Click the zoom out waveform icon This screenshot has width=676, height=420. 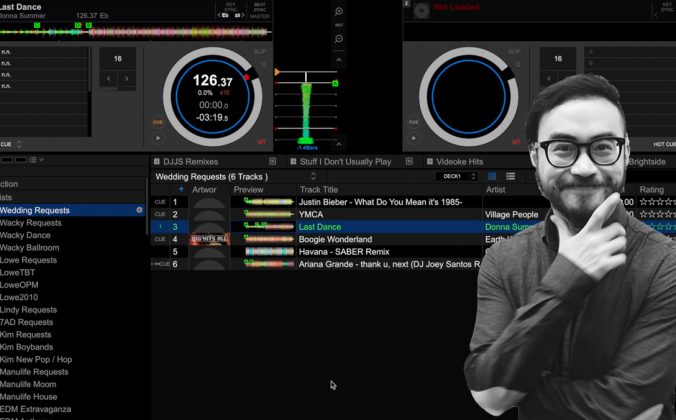click(339, 38)
